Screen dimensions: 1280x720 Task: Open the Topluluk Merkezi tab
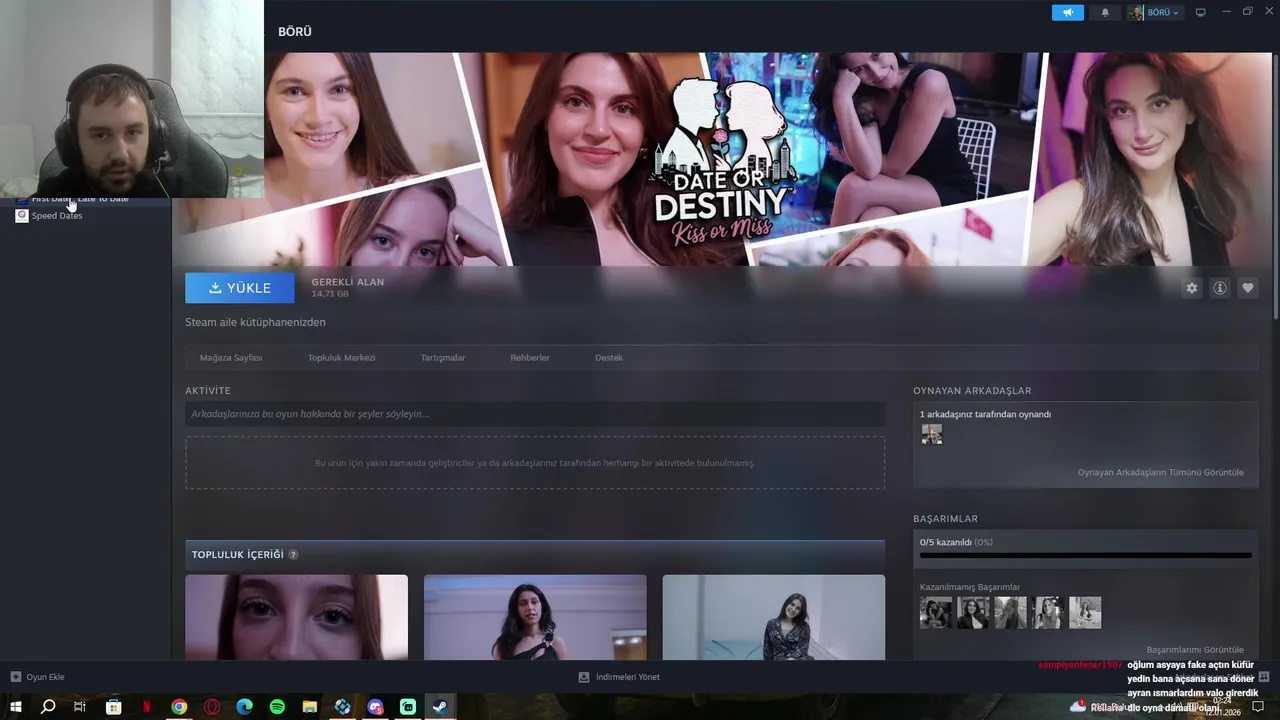click(342, 357)
